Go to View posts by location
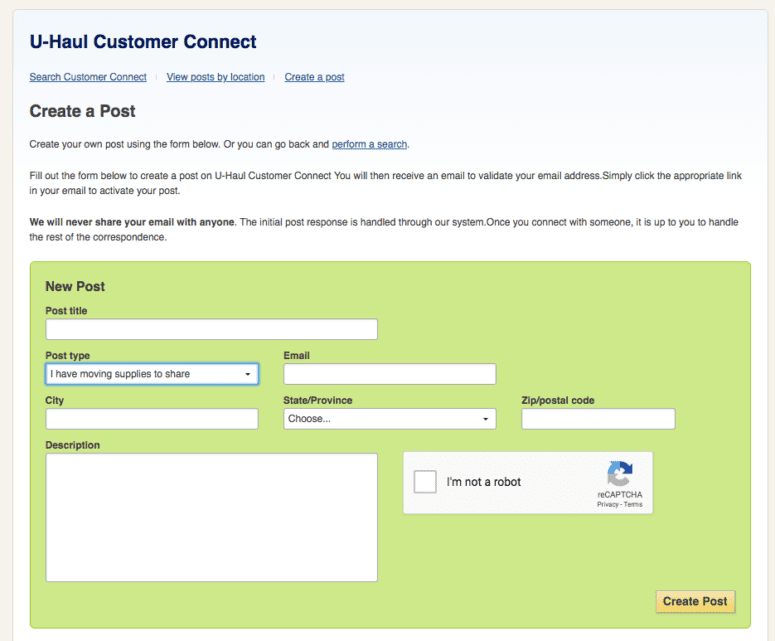Viewport: 775px width, 641px height. (x=215, y=77)
